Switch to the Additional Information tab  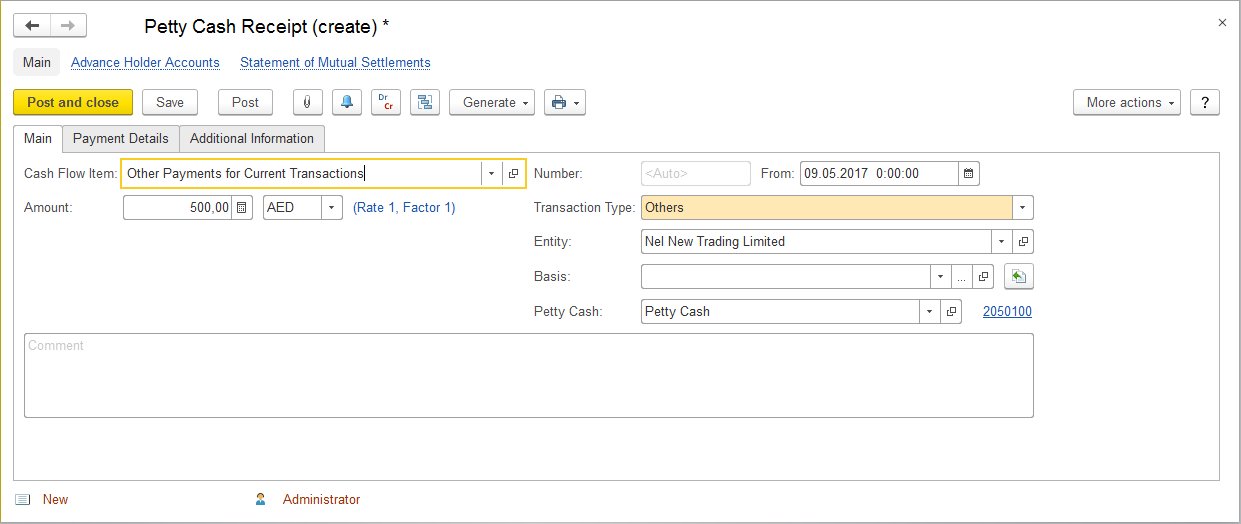252,139
